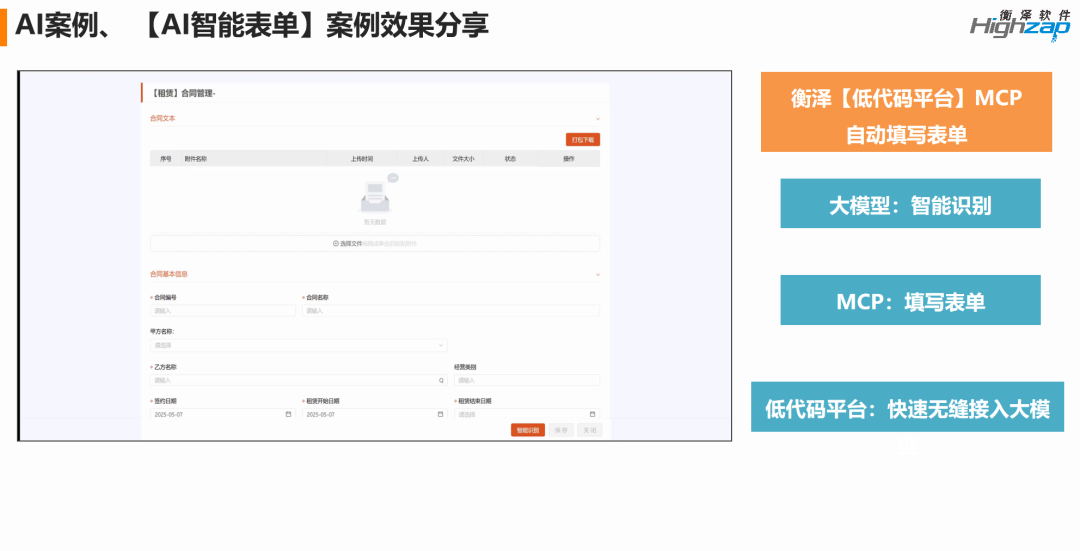1080x551 pixels.
Task: Click the 合同基本信息 section title
Action: 169,274
